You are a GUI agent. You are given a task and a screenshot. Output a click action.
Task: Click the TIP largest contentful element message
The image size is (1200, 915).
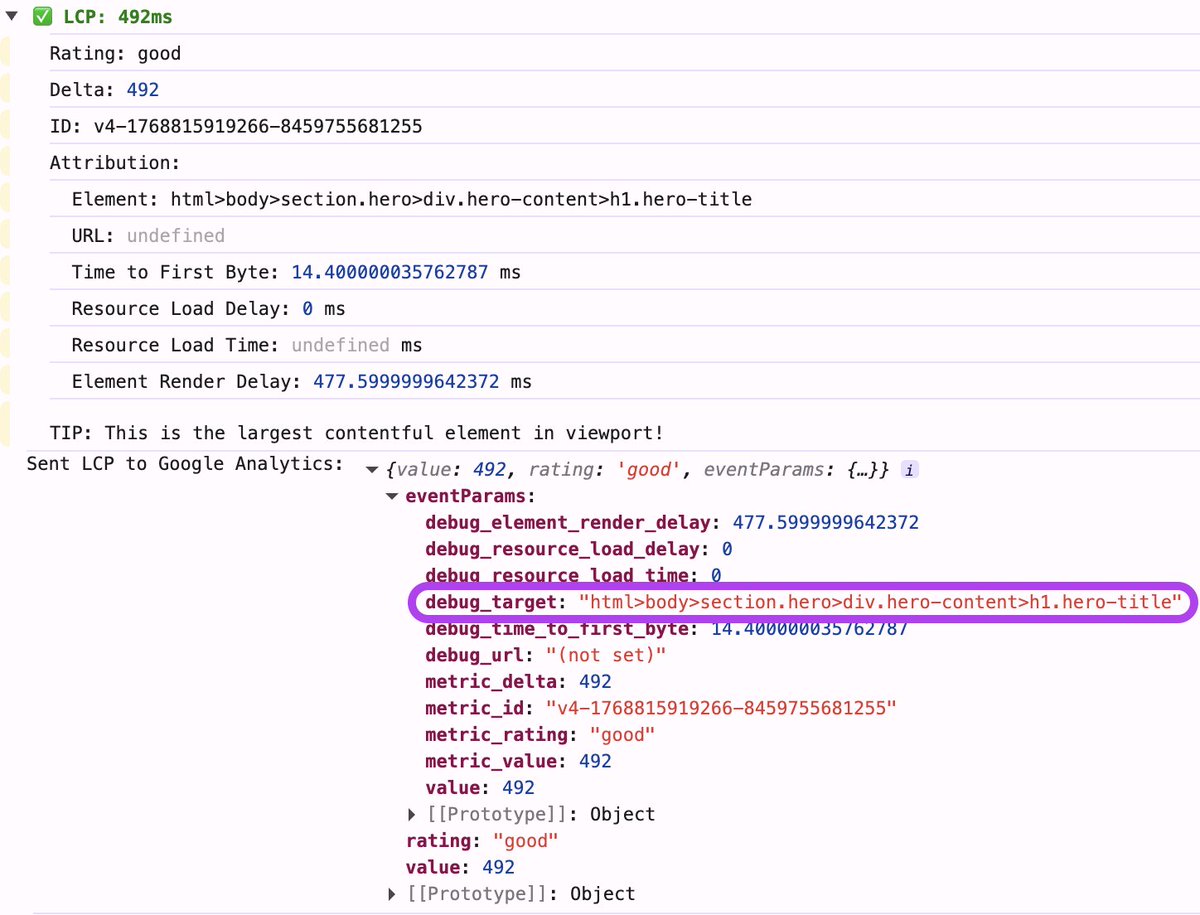coord(357,433)
